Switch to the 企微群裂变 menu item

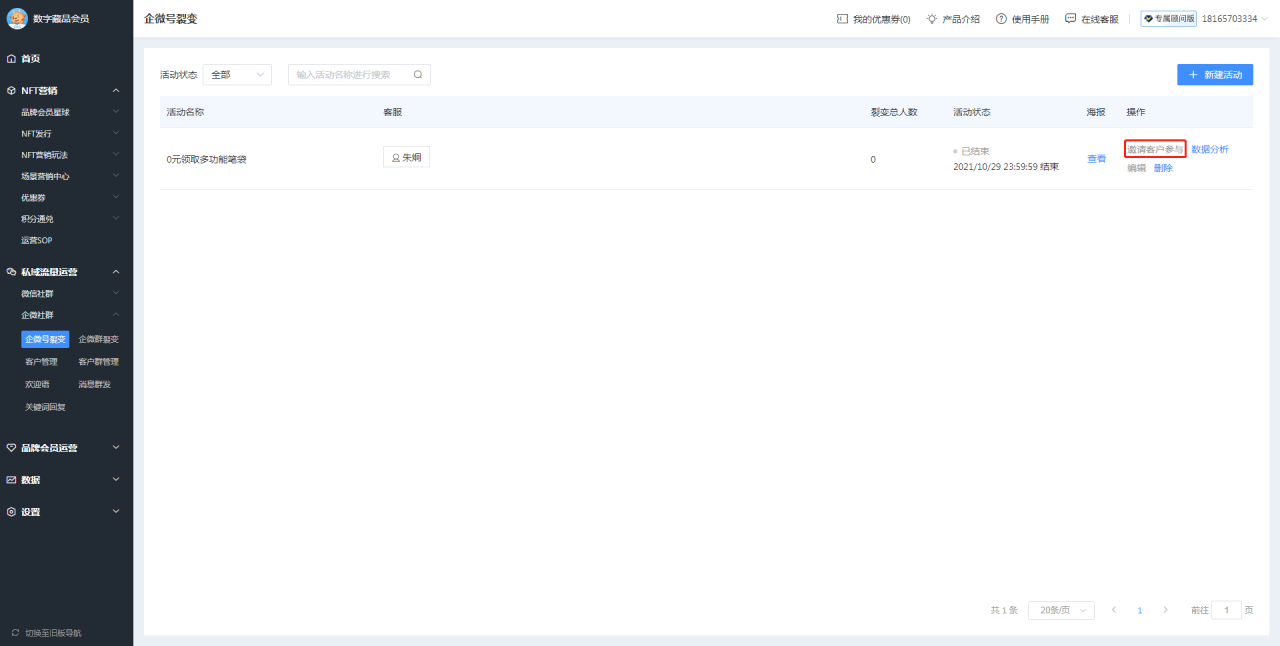click(x=99, y=338)
